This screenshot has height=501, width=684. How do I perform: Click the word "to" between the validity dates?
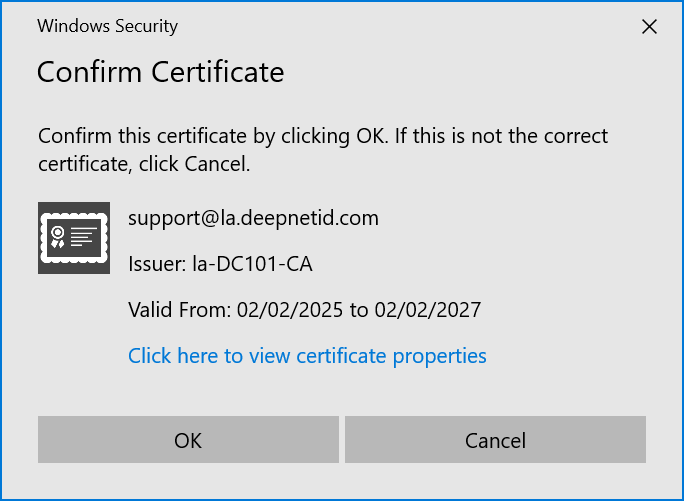click(359, 310)
